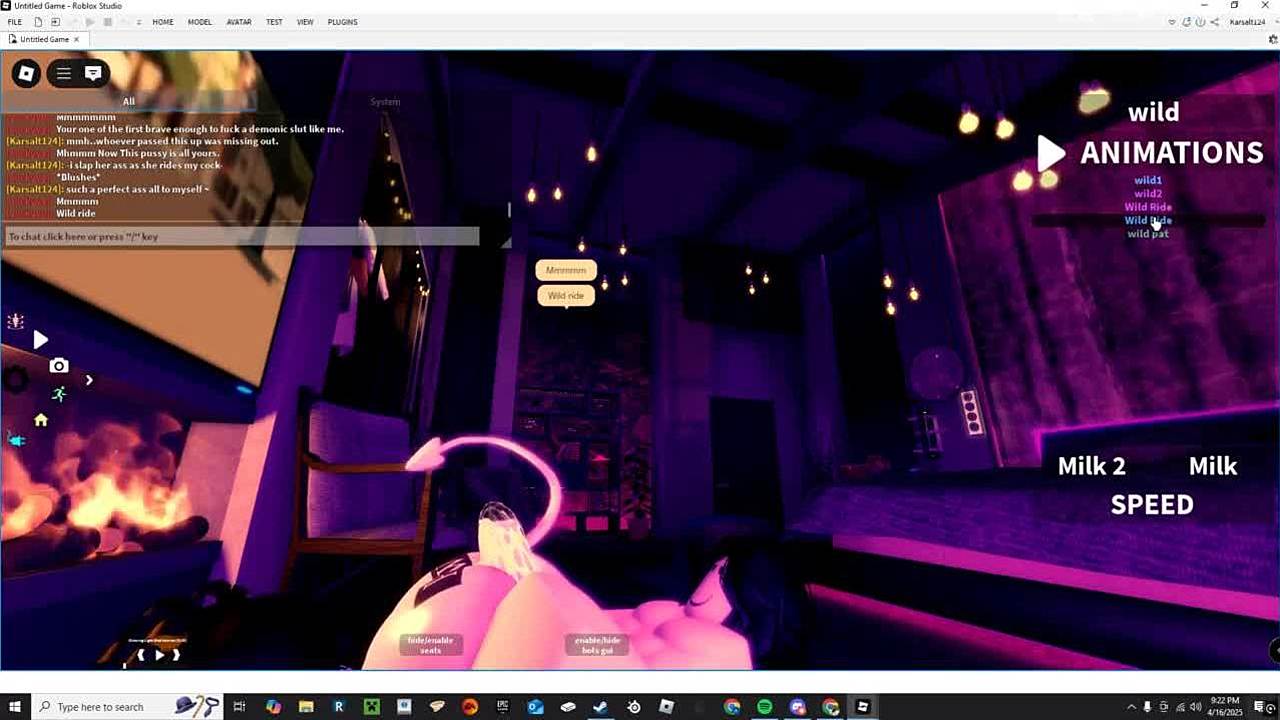Click the new file icon in toolbar
The image size is (1280, 720).
(x=38, y=22)
